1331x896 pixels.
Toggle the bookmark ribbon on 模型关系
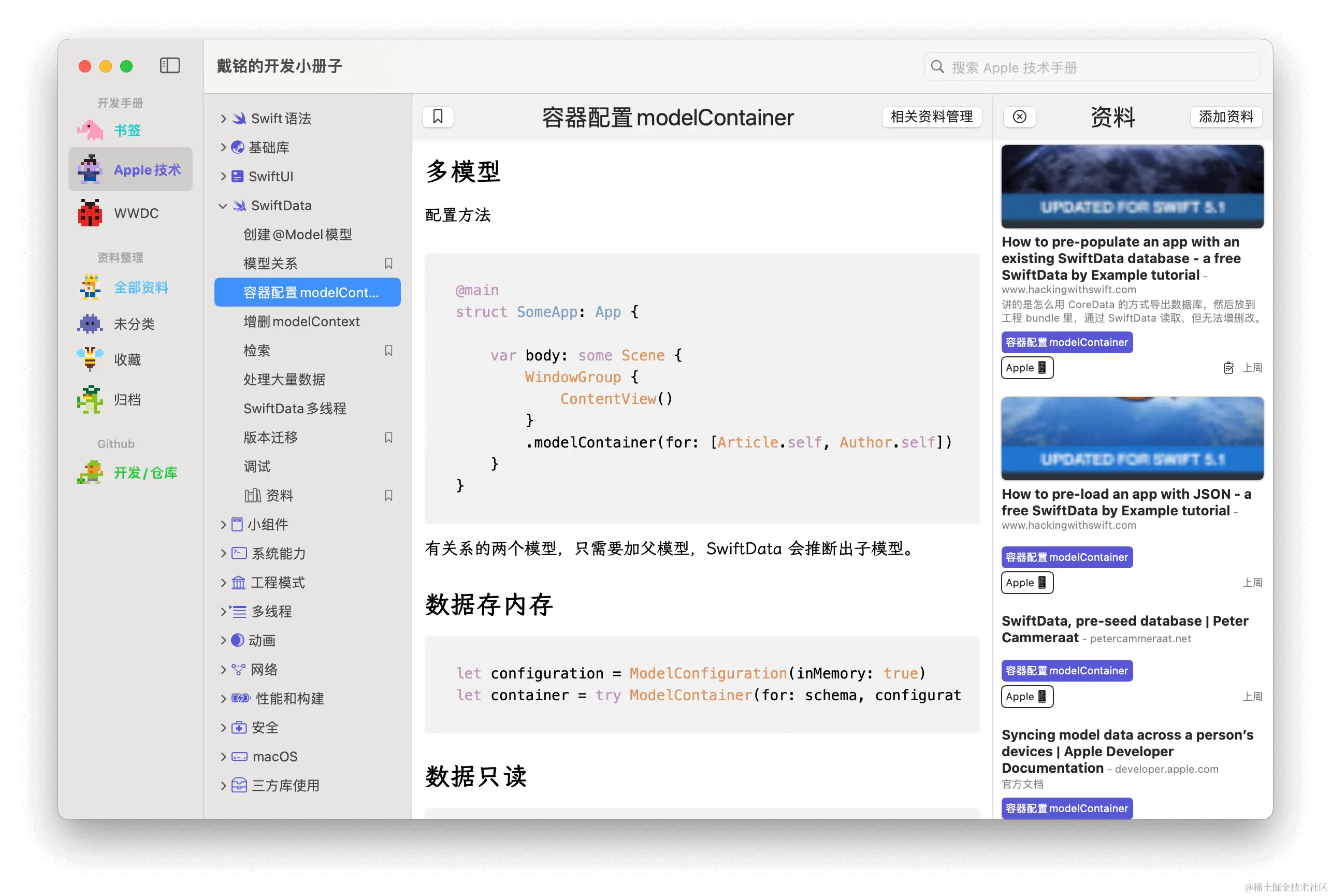[388, 263]
